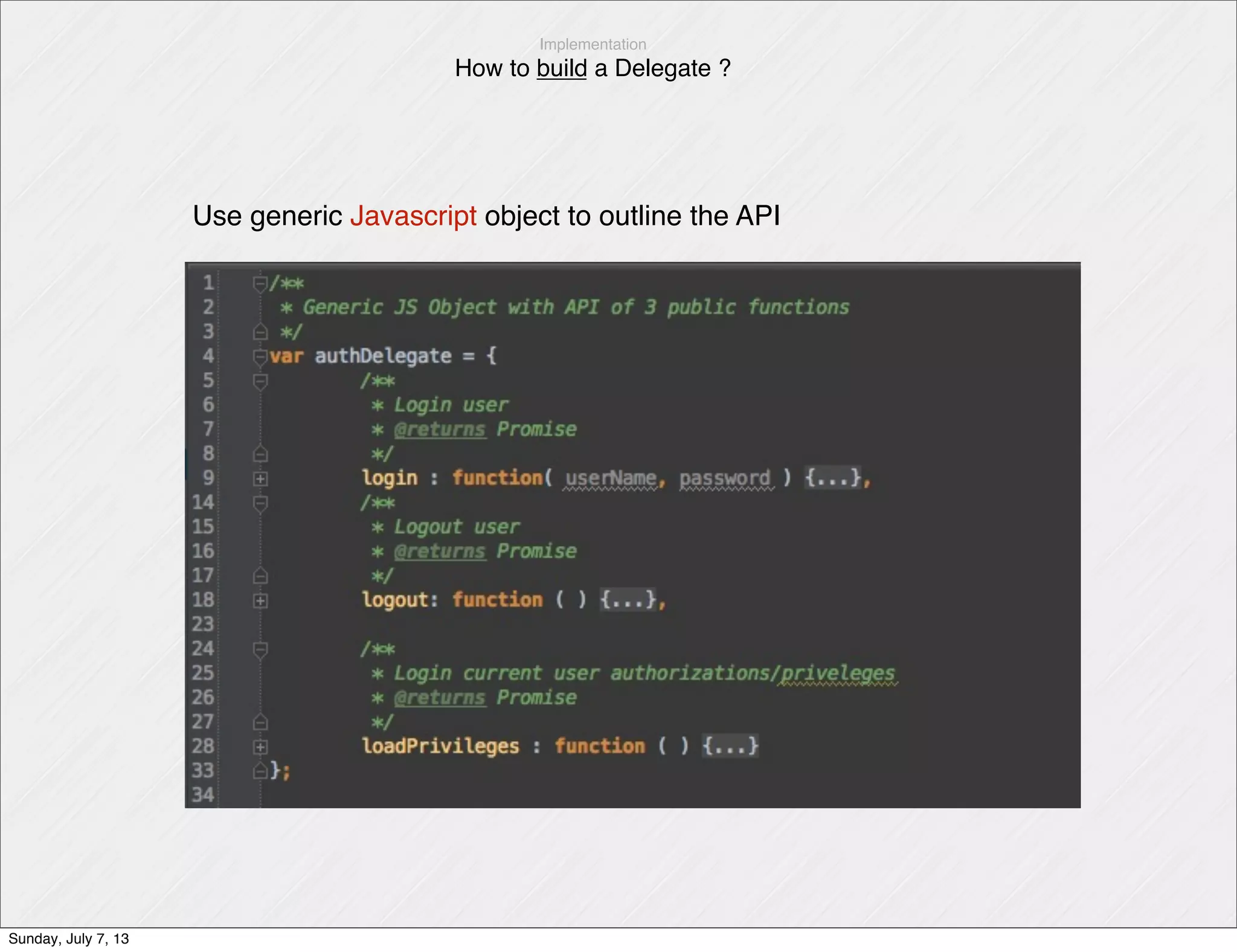The width and height of the screenshot is (1237, 952).
Task: Click the 'logout:' property name
Action: click(x=400, y=600)
